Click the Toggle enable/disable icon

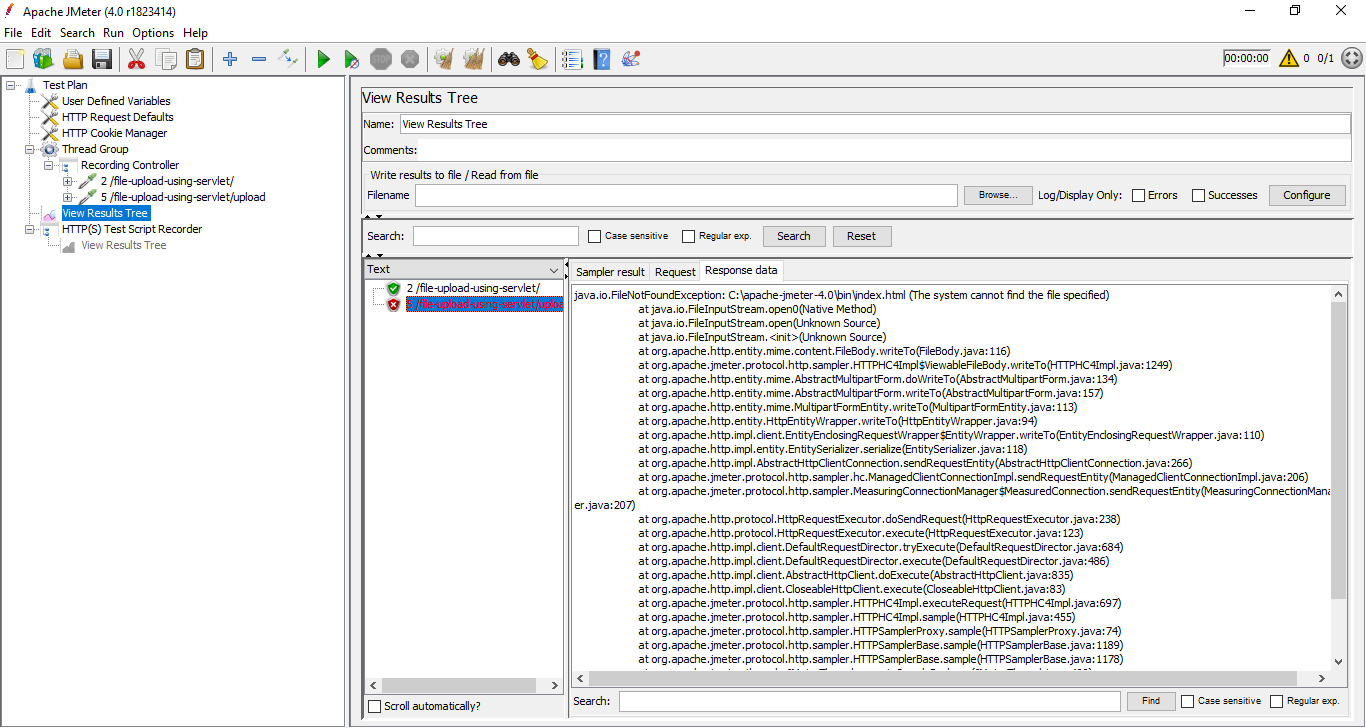tap(288, 59)
